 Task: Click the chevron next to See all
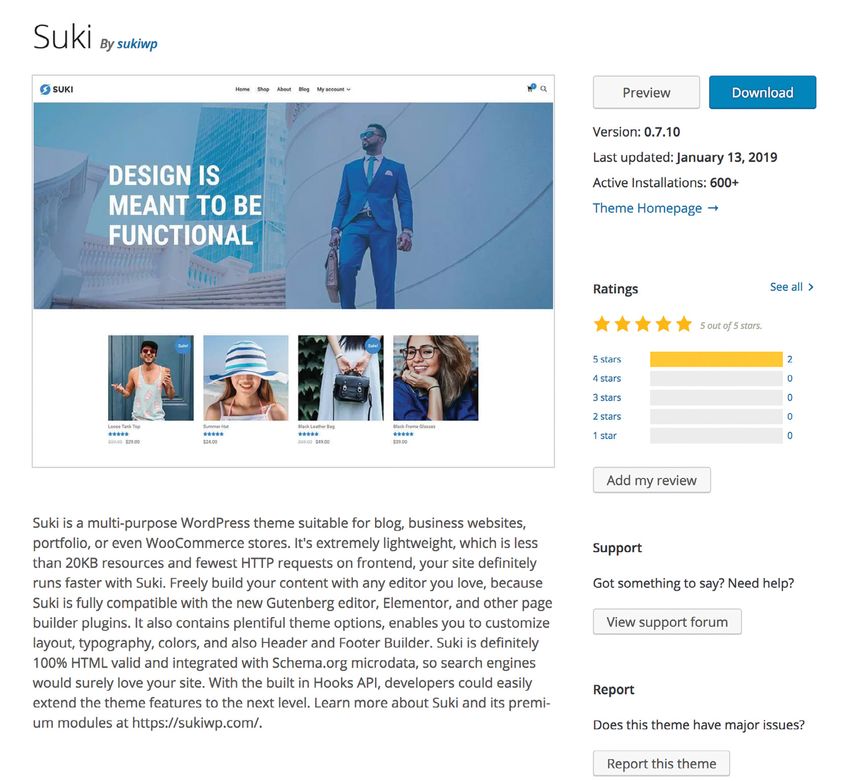(811, 287)
